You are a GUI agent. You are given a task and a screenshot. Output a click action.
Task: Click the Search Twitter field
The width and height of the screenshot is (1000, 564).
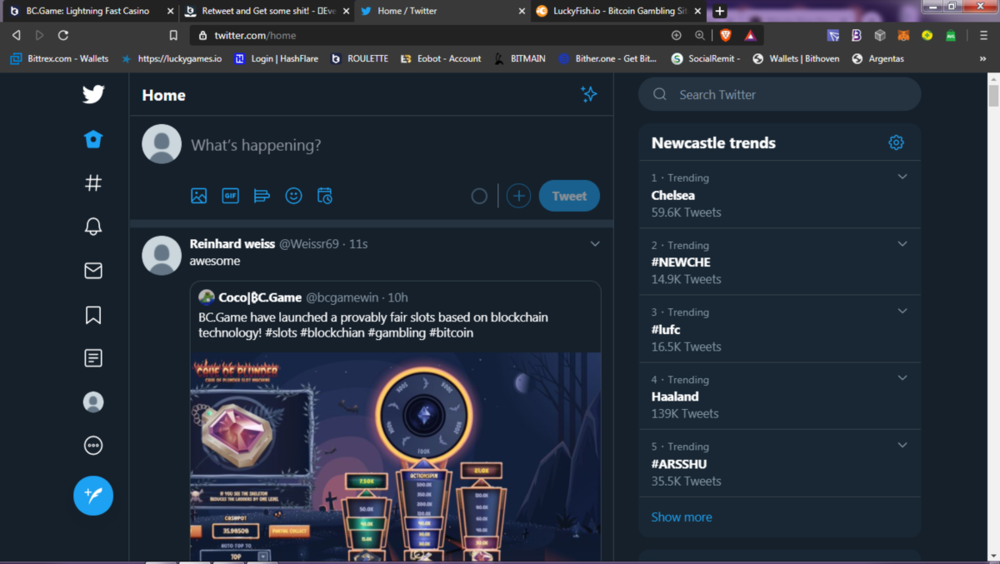click(779, 94)
